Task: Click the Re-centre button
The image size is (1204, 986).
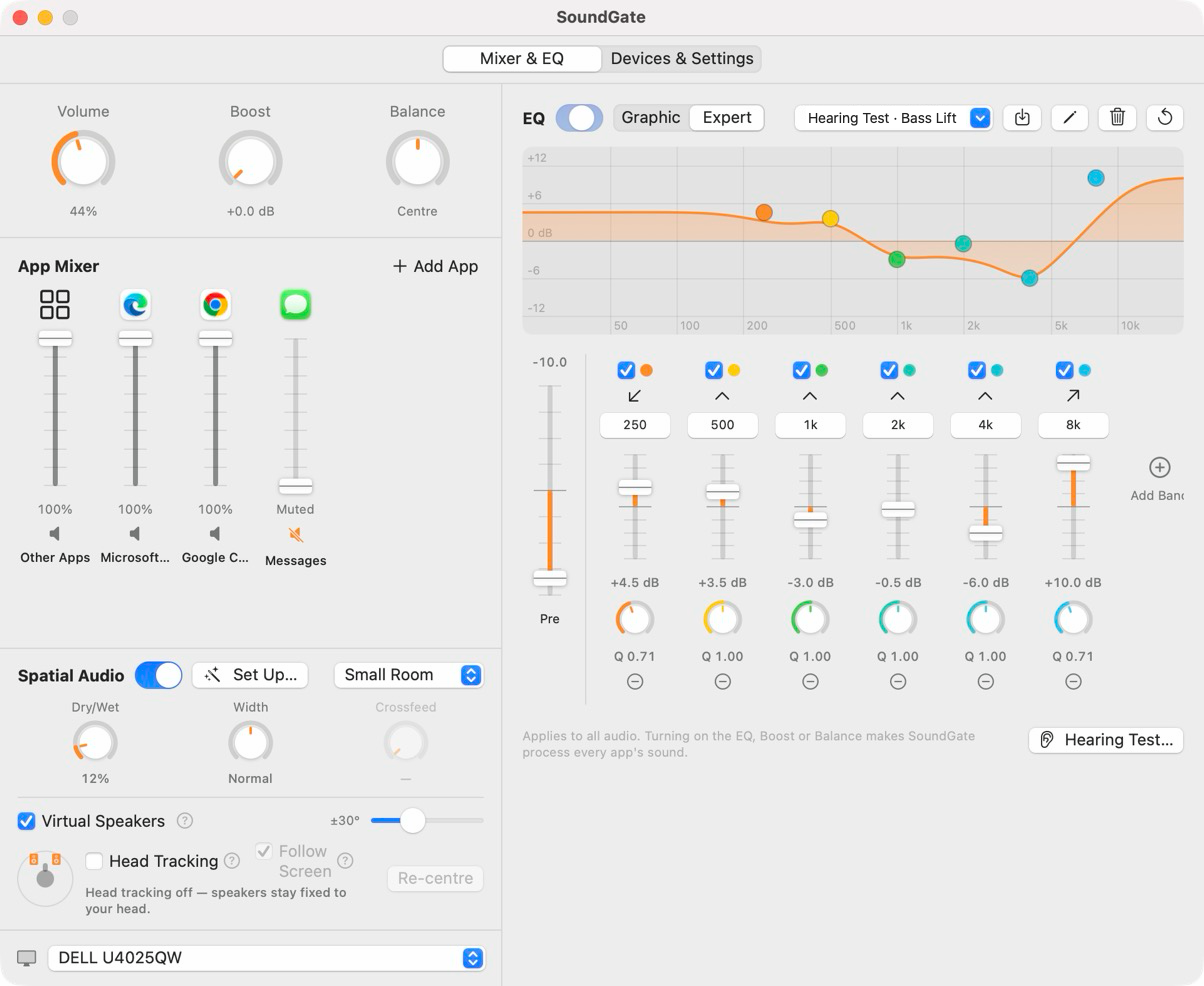Action: point(435,878)
